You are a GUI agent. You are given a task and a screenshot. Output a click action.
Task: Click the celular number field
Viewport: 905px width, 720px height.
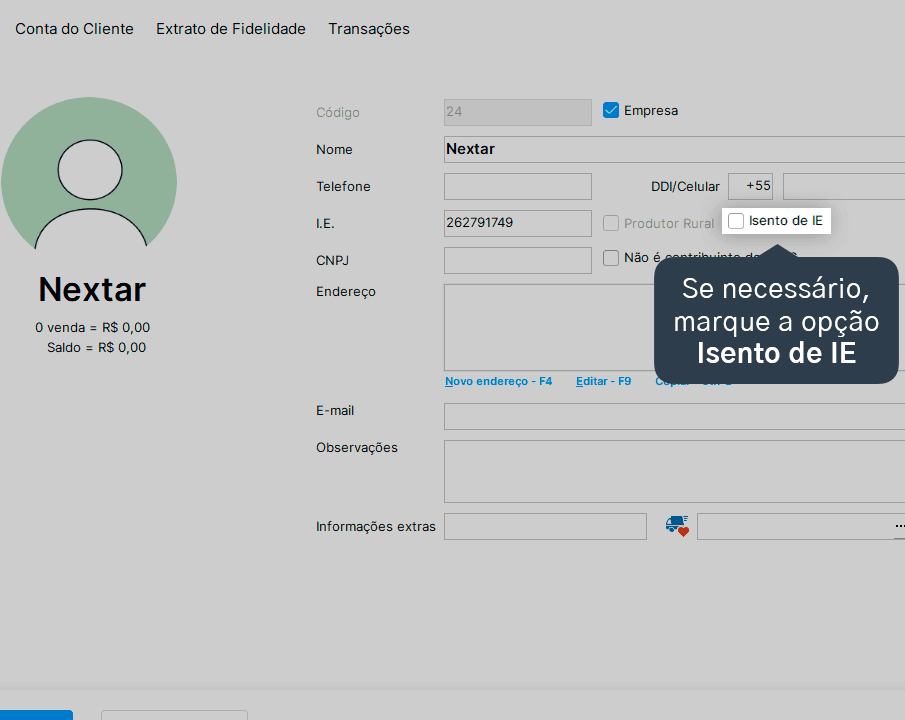click(844, 186)
